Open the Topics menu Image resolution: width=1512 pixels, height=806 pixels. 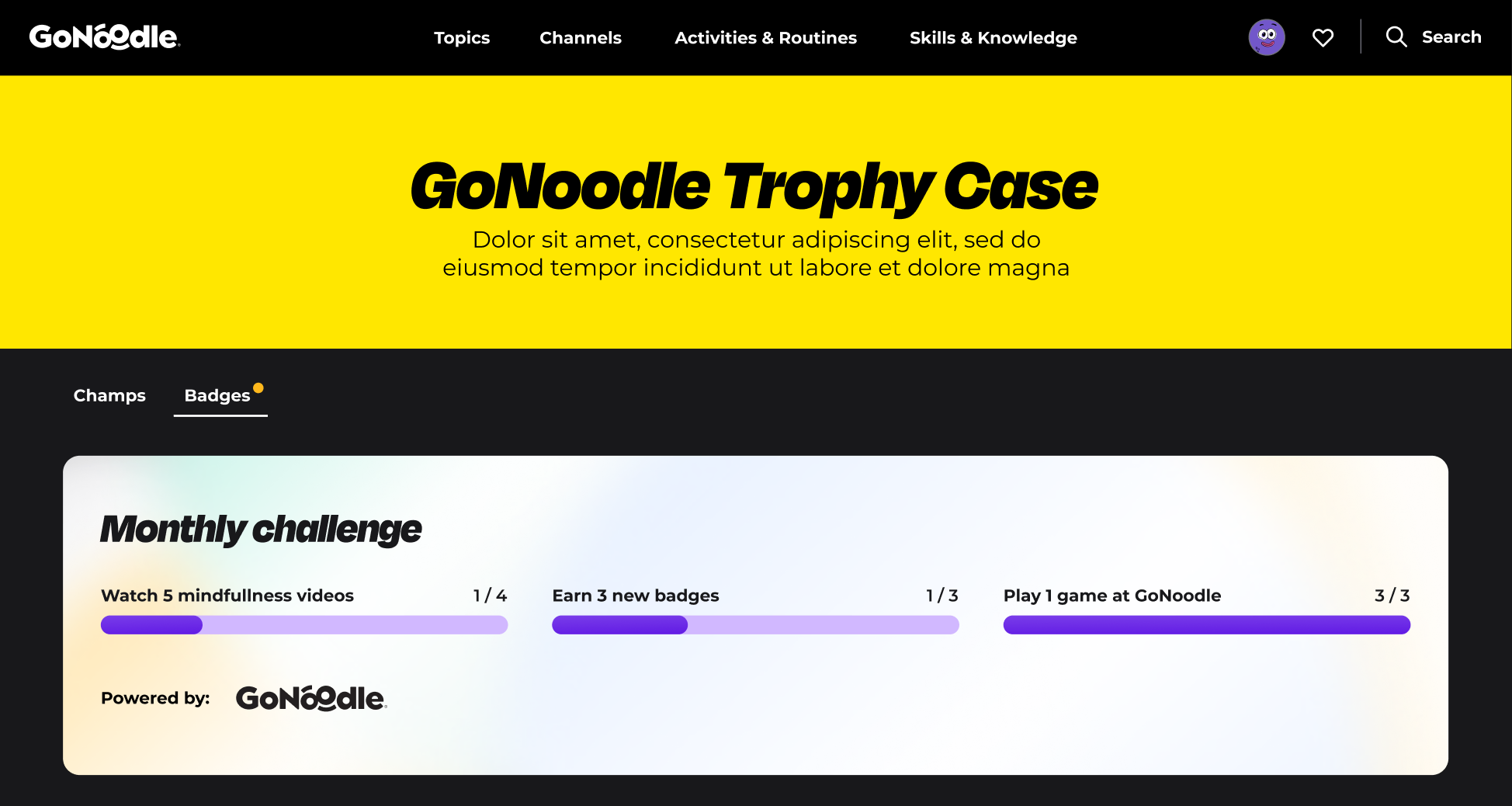pyautogui.click(x=462, y=38)
